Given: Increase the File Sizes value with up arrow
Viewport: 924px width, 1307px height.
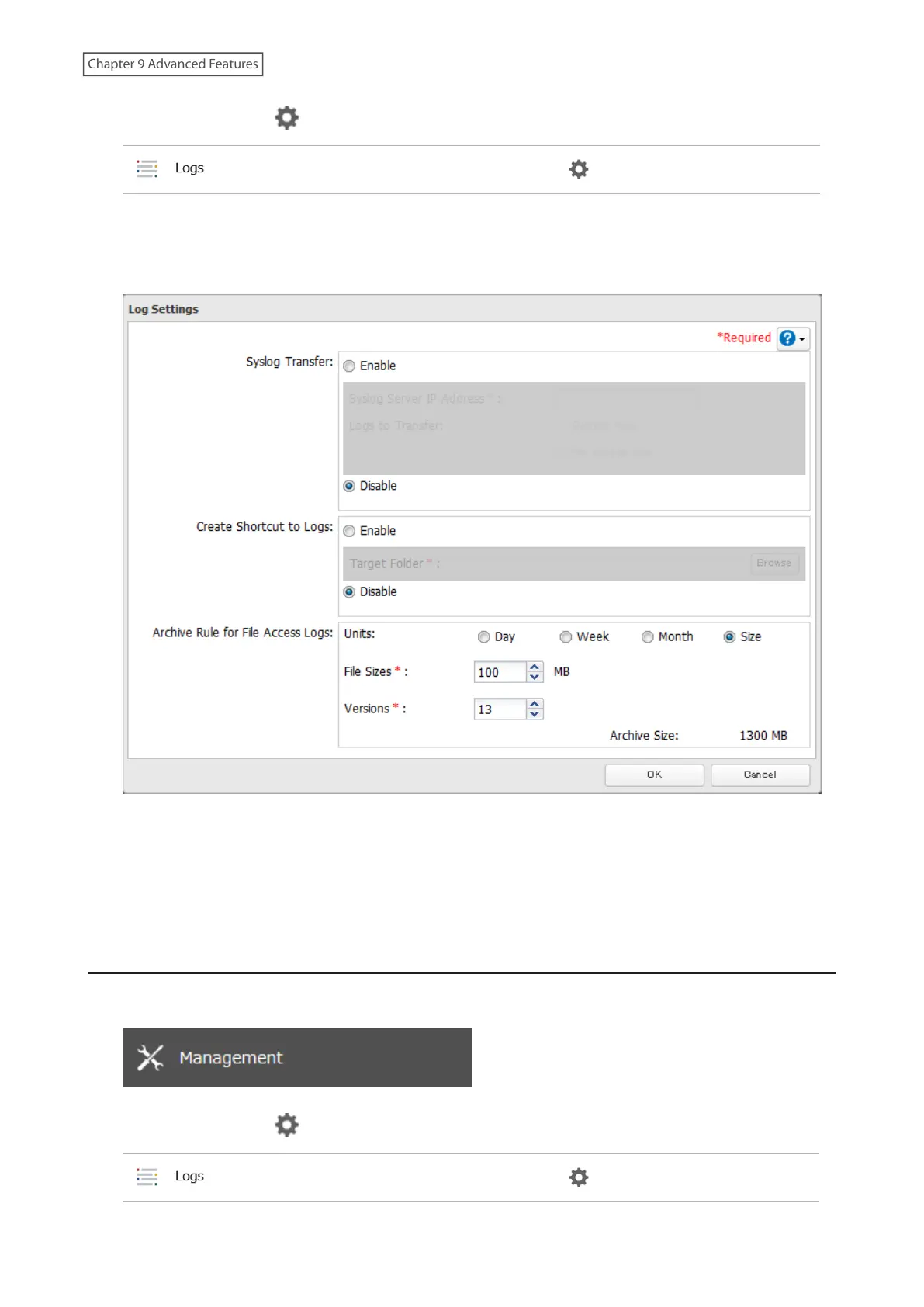Looking at the screenshot, I should click(x=535, y=667).
